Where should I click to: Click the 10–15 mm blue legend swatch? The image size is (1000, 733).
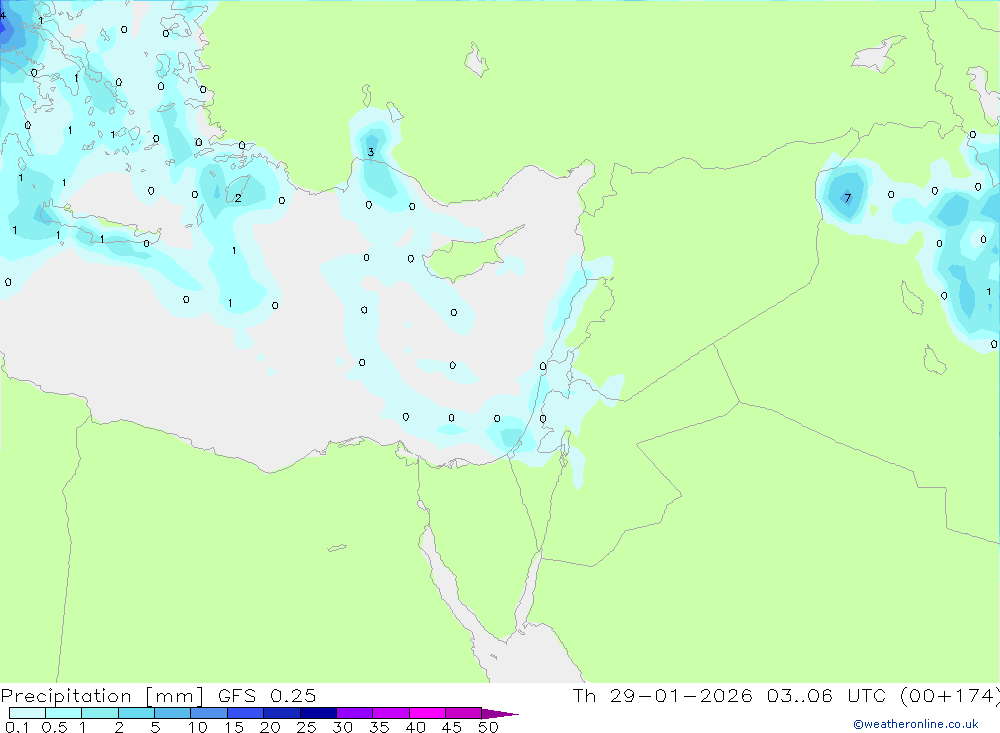(x=209, y=713)
